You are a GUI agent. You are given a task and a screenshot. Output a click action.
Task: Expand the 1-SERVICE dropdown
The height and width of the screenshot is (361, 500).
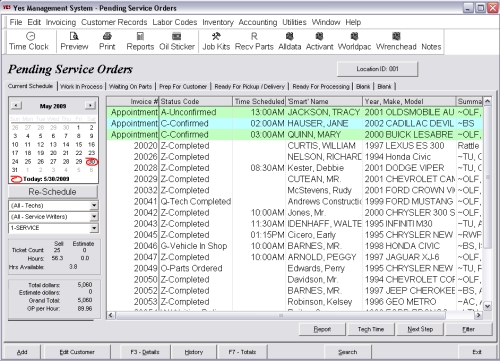coord(94,228)
